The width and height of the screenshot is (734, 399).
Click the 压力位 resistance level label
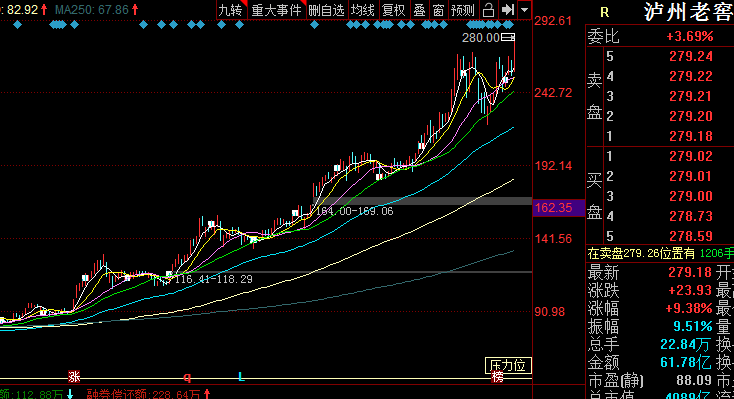(x=508, y=366)
